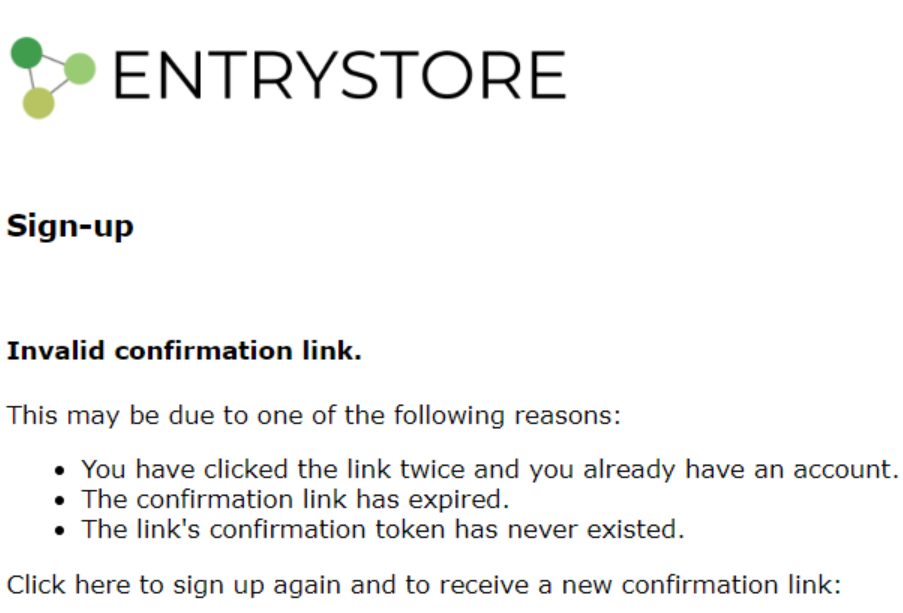Image resolution: width=903 pixels, height=613 pixels.
Task: Click the second bullet point marker
Action: click(x=61, y=500)
